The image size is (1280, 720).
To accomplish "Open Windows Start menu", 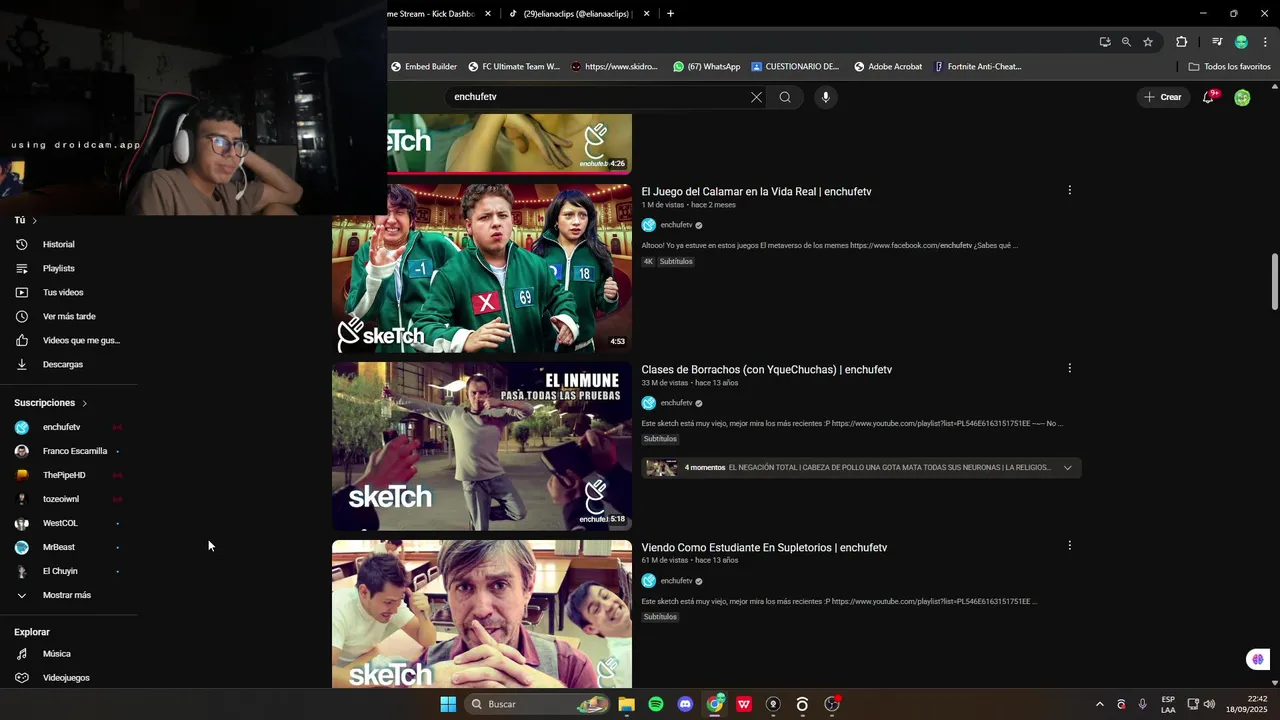I will pos(448,704).
